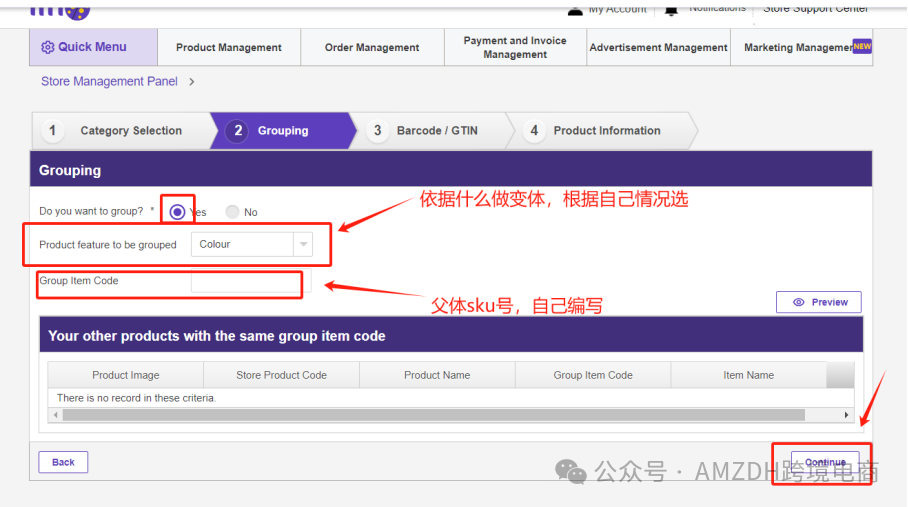Open Product Management menu
The image size is (908, 507).
(229, 47)
